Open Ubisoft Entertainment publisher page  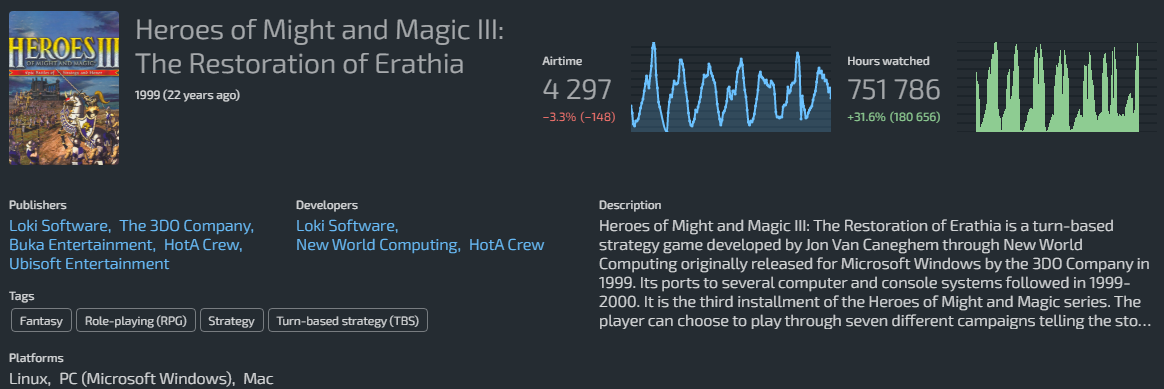click(89, 264)
